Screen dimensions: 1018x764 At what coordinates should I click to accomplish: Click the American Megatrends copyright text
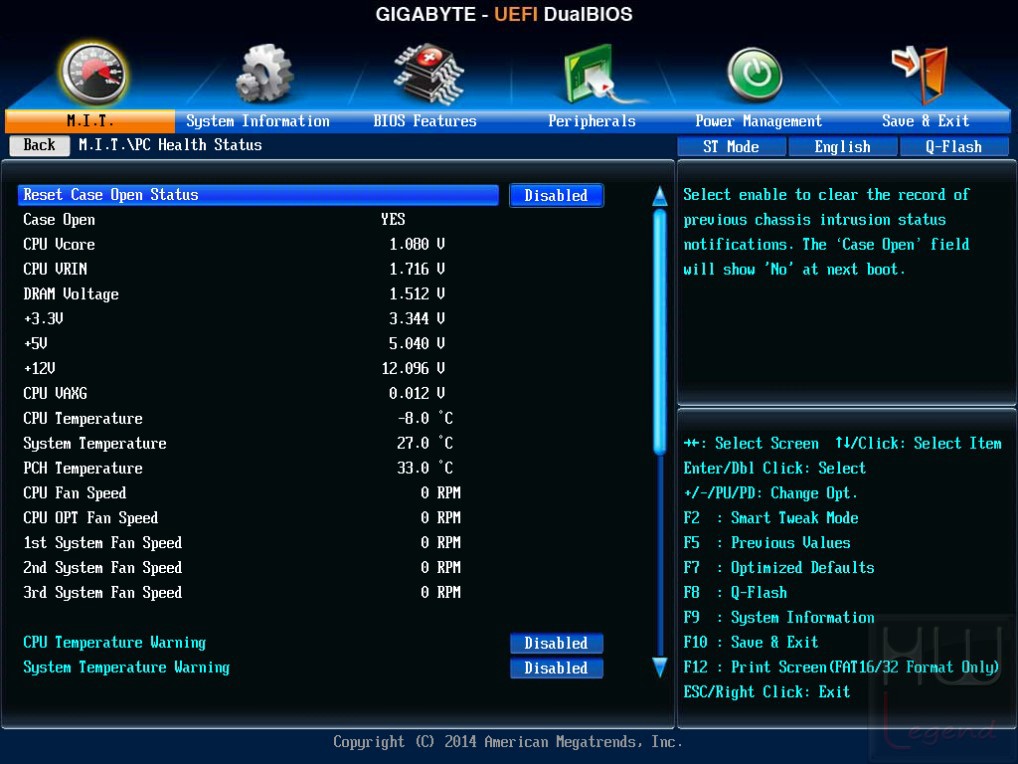(508, 741)
